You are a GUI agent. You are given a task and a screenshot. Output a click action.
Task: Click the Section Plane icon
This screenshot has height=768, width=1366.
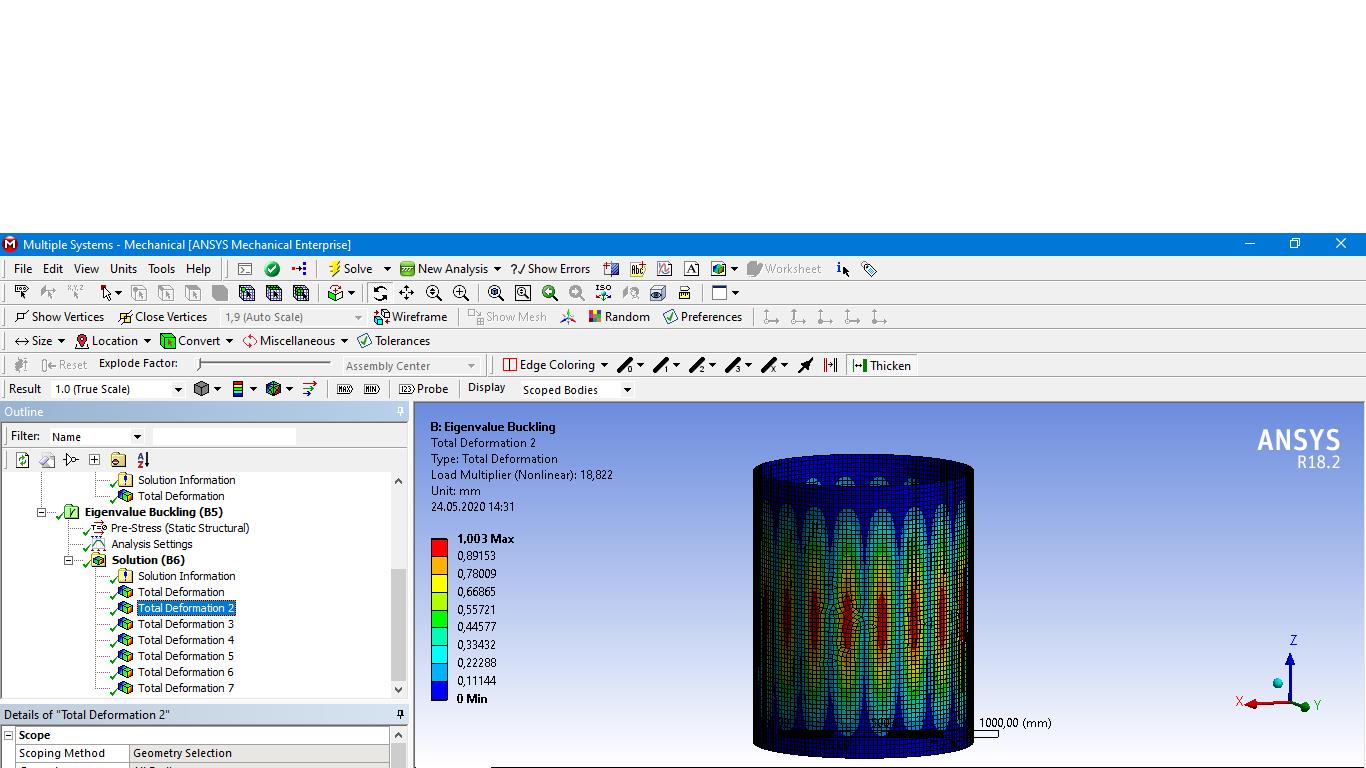(611, 269)
